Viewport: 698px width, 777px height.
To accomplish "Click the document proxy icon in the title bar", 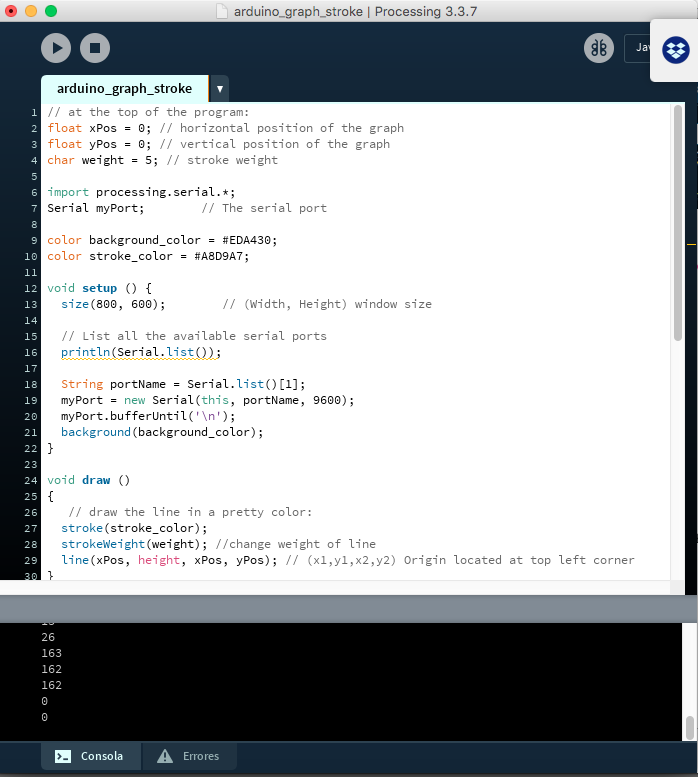I will [x=222, y=11].
